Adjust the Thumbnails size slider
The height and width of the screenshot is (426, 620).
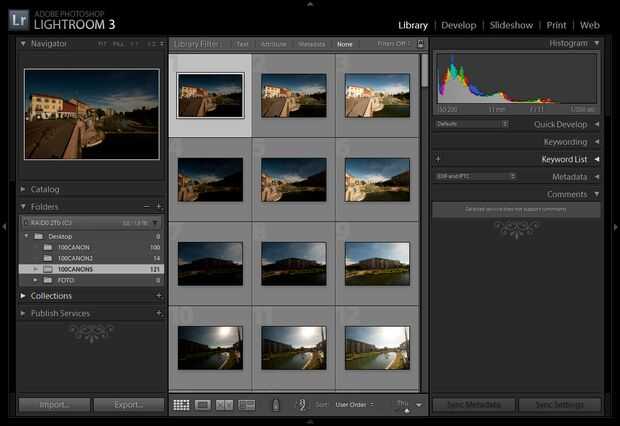pos(406,411)
